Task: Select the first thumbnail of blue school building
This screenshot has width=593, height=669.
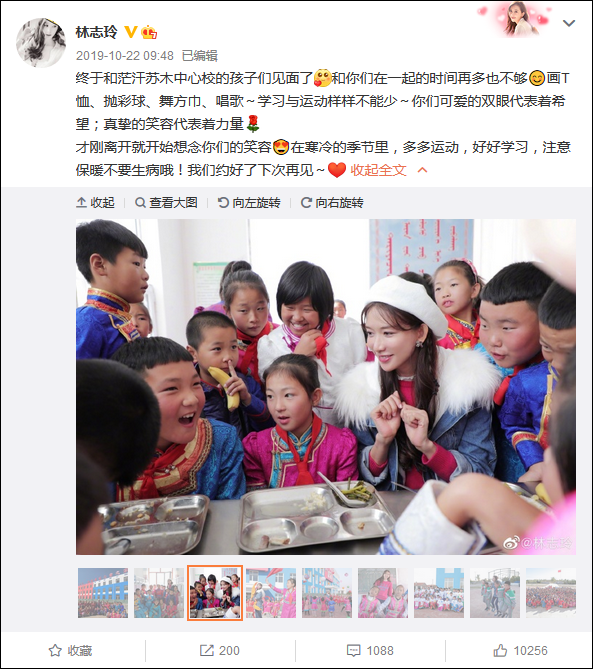Action: 103,593
